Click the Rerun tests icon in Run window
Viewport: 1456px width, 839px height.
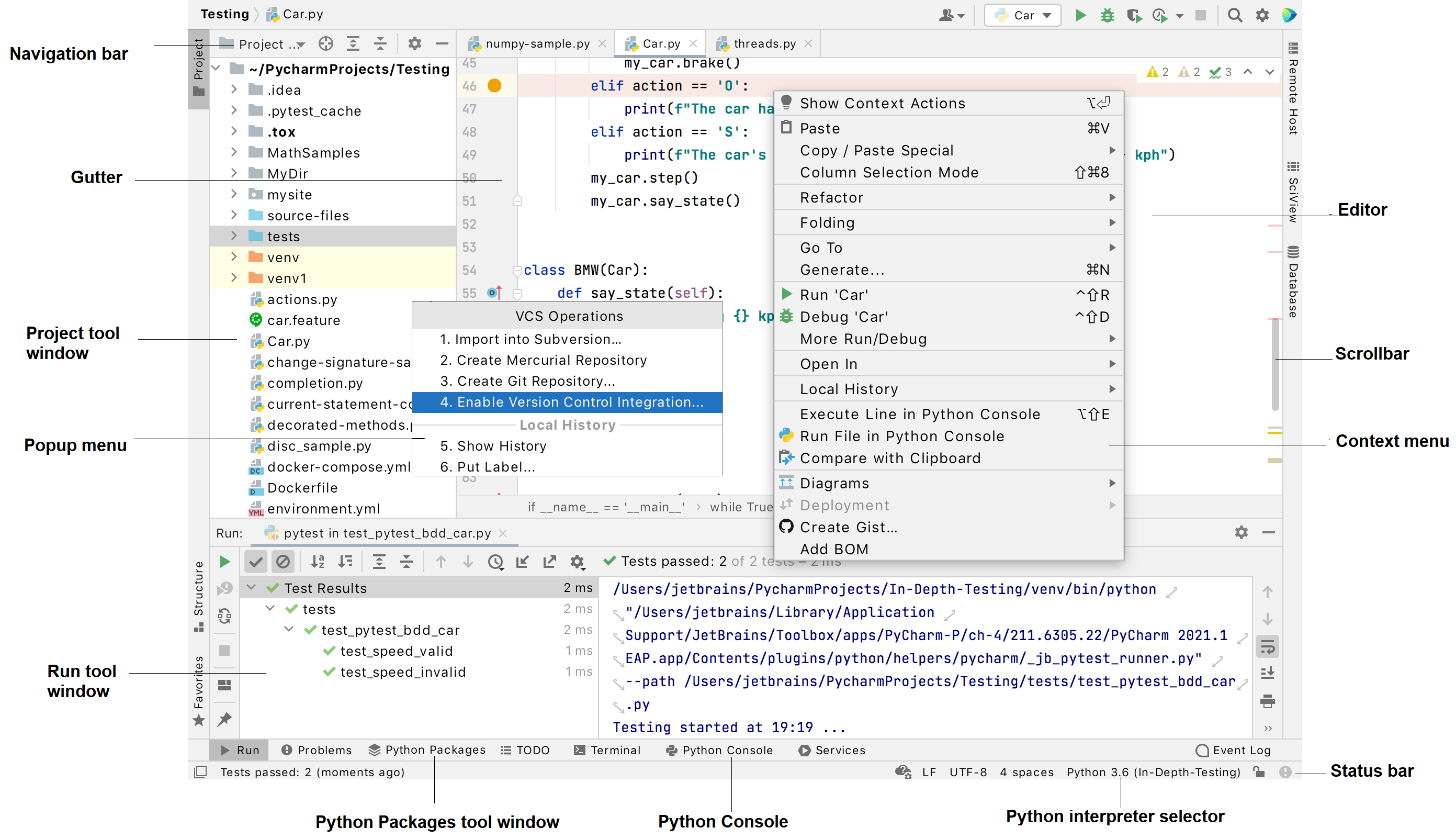click(x=225, y=561)
